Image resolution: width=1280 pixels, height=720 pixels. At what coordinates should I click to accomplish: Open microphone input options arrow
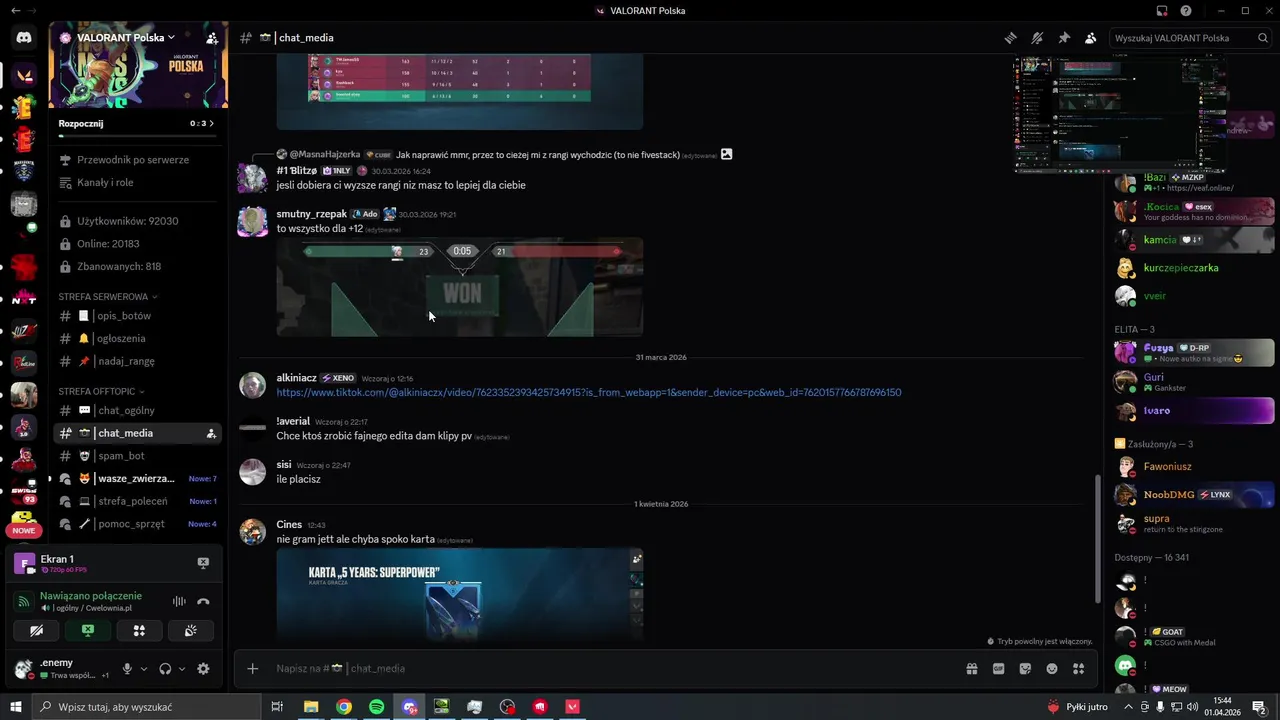click(x=143, y=669)
